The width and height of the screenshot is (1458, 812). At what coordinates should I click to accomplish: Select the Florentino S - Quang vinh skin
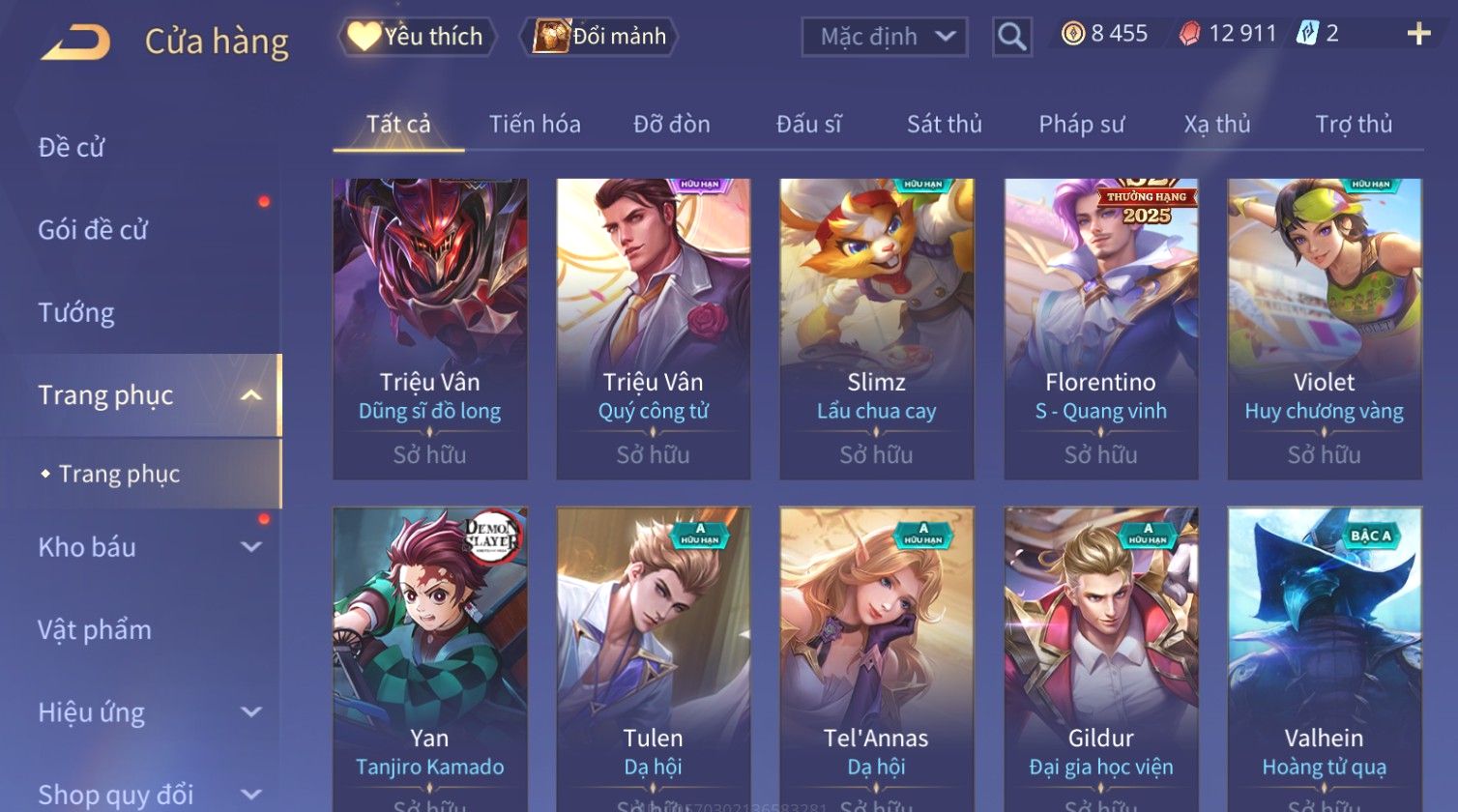(1101, 329)
